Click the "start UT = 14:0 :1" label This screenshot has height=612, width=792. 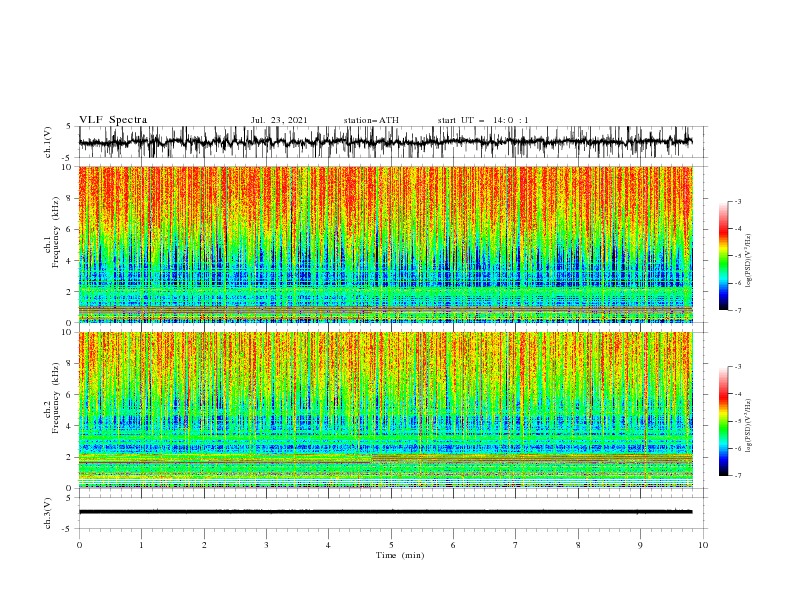coord(483,120)
